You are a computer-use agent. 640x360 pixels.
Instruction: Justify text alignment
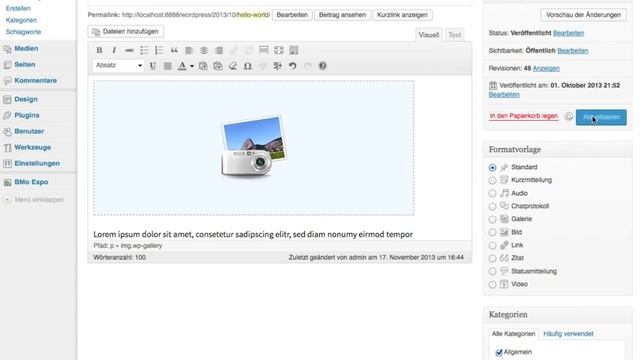tap(167, 66)
